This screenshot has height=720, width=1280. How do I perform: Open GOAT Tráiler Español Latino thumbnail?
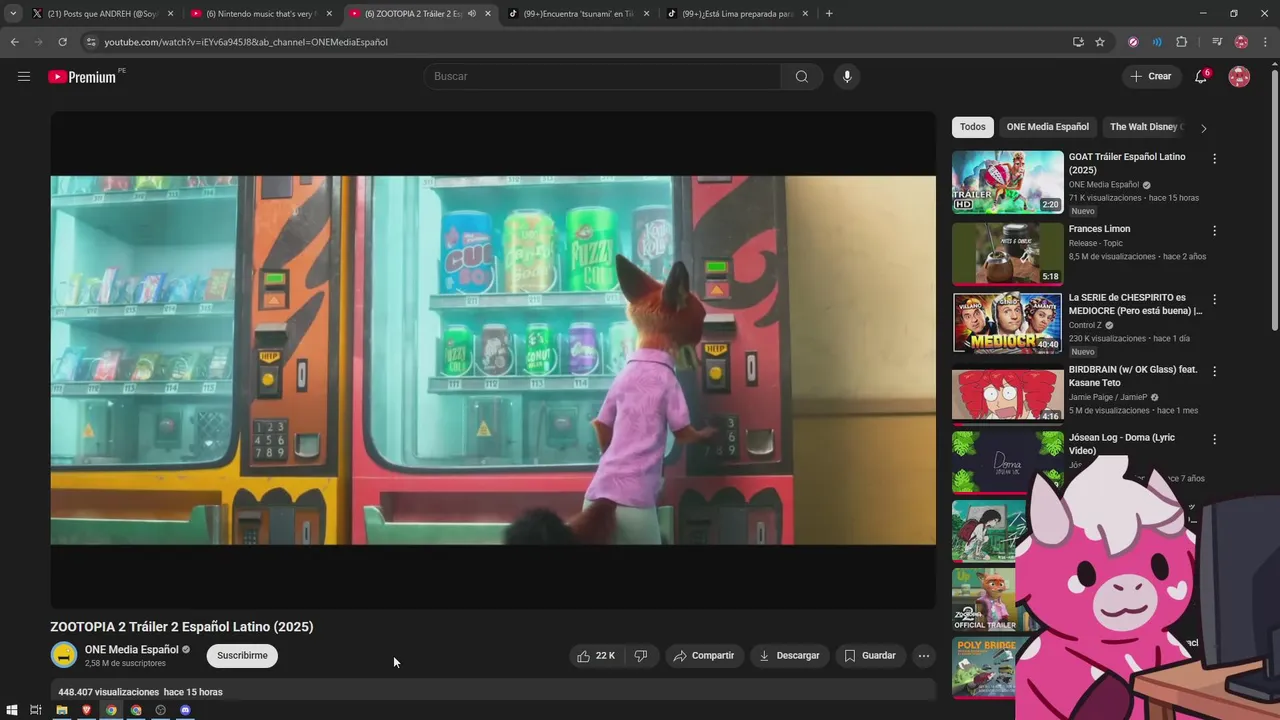coord(1007,182)
